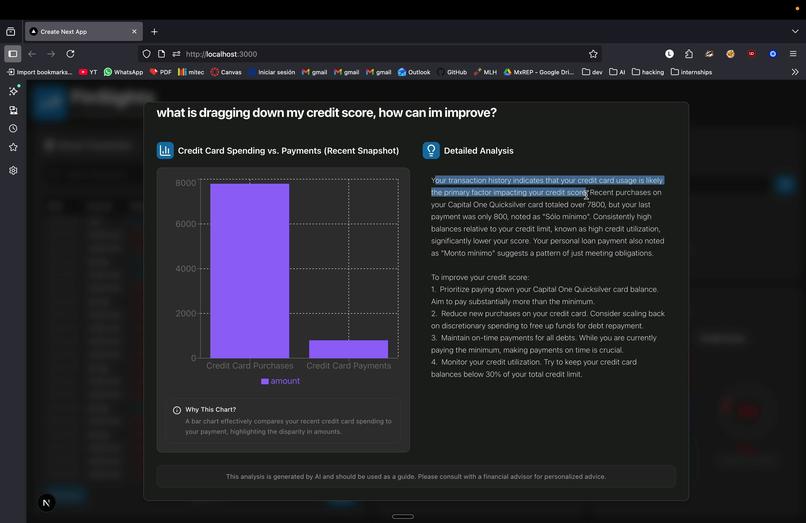Open the Extensions puzzle-piece icon
Screen dimensions: 806x523
pos(689,54)
